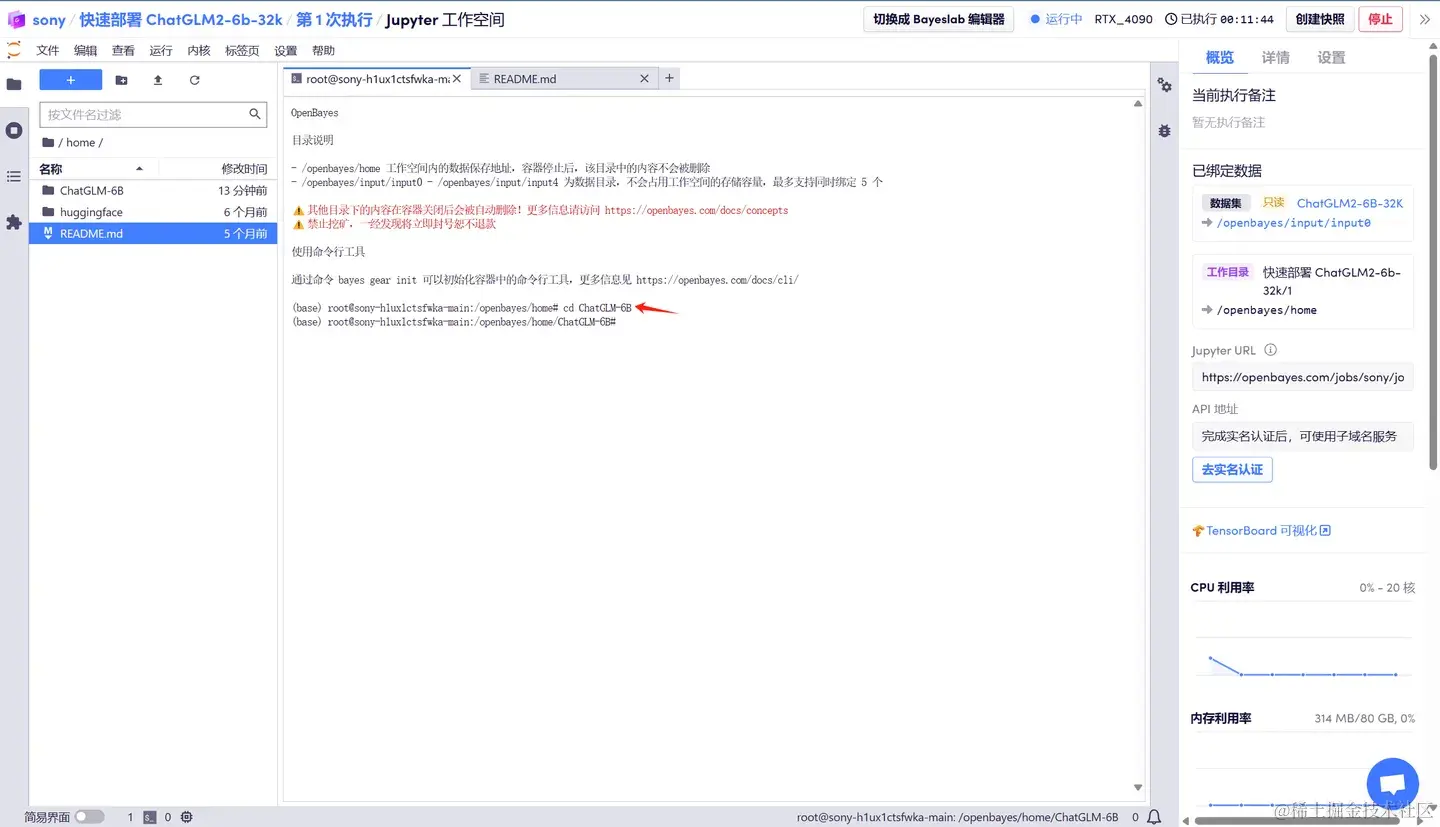
Task: Open the chat support bubble
Action: 1392,783
